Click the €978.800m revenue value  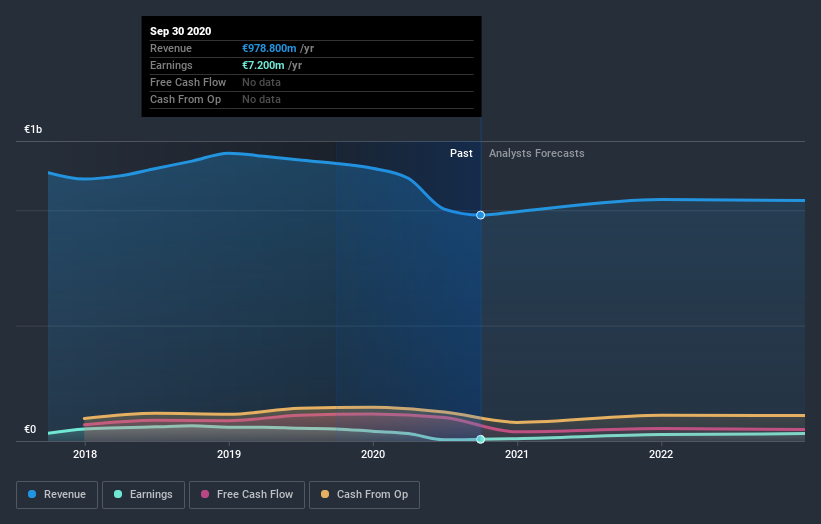(269, 48)
